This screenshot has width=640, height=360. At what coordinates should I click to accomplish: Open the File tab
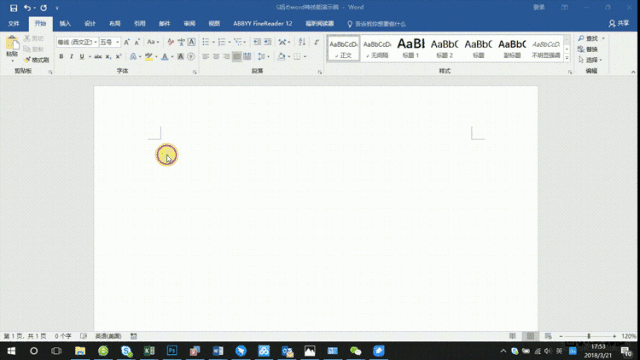(14, 24)
